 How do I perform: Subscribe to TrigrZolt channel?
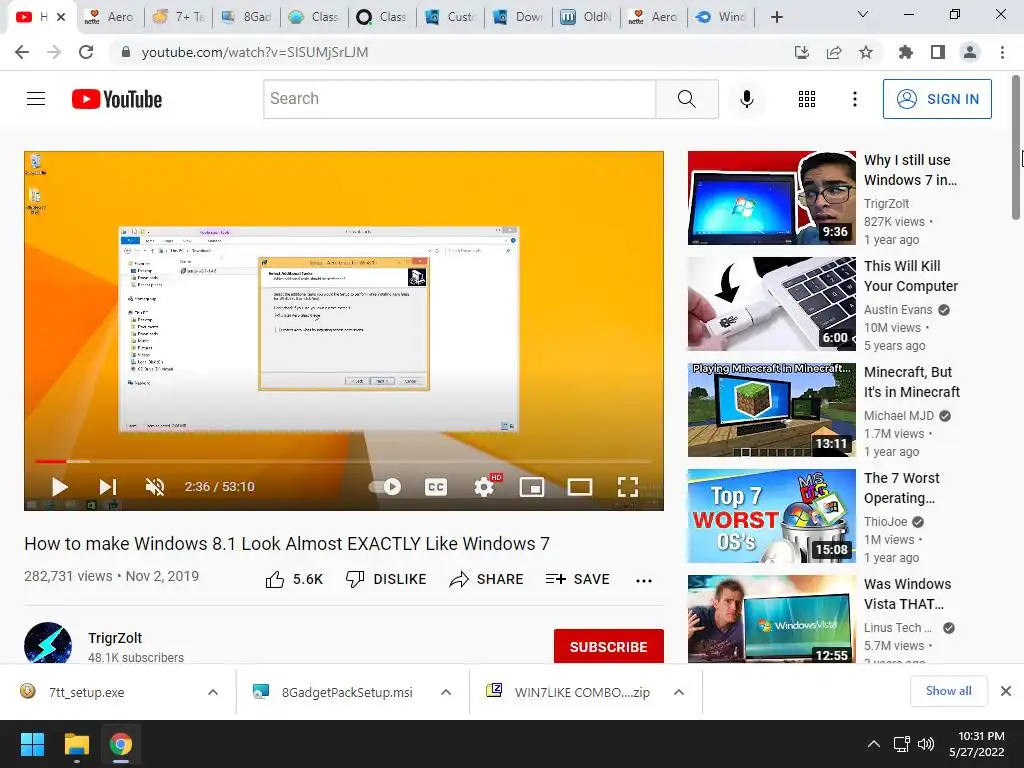pos(609,647)
